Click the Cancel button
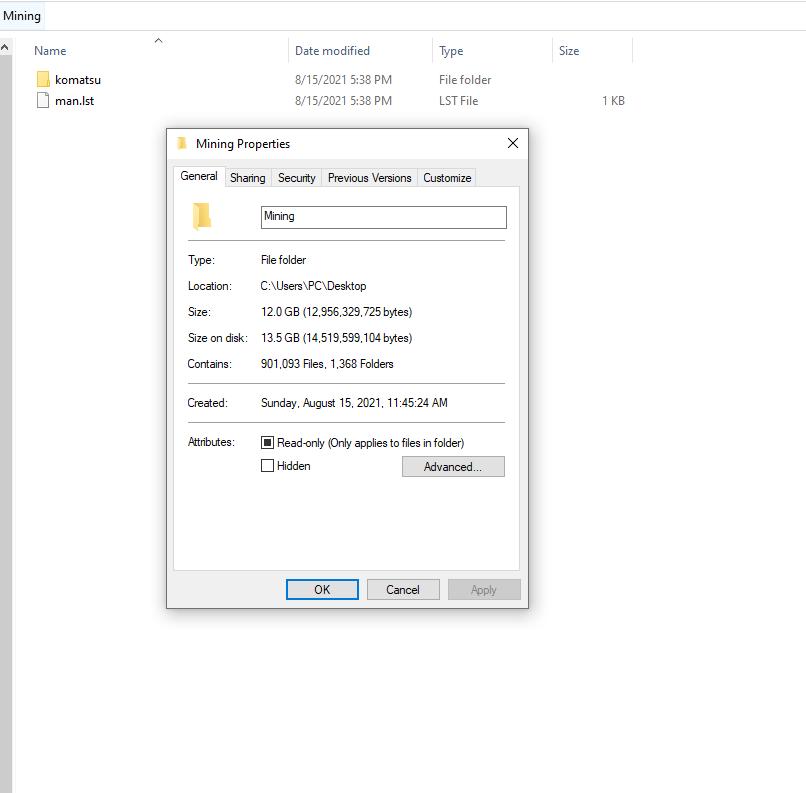The image size is (806, 793). 403,589
